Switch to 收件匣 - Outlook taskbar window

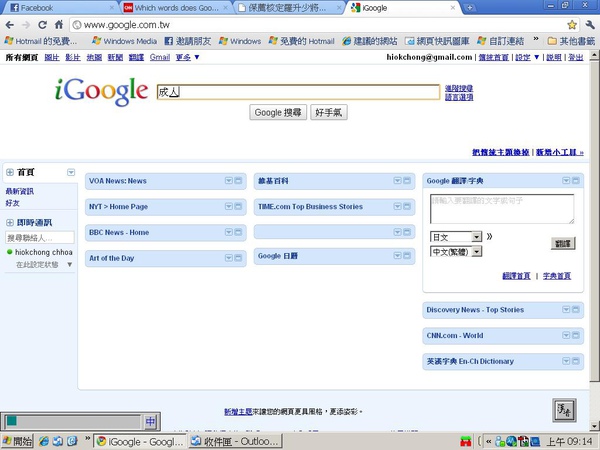(235, 441)
